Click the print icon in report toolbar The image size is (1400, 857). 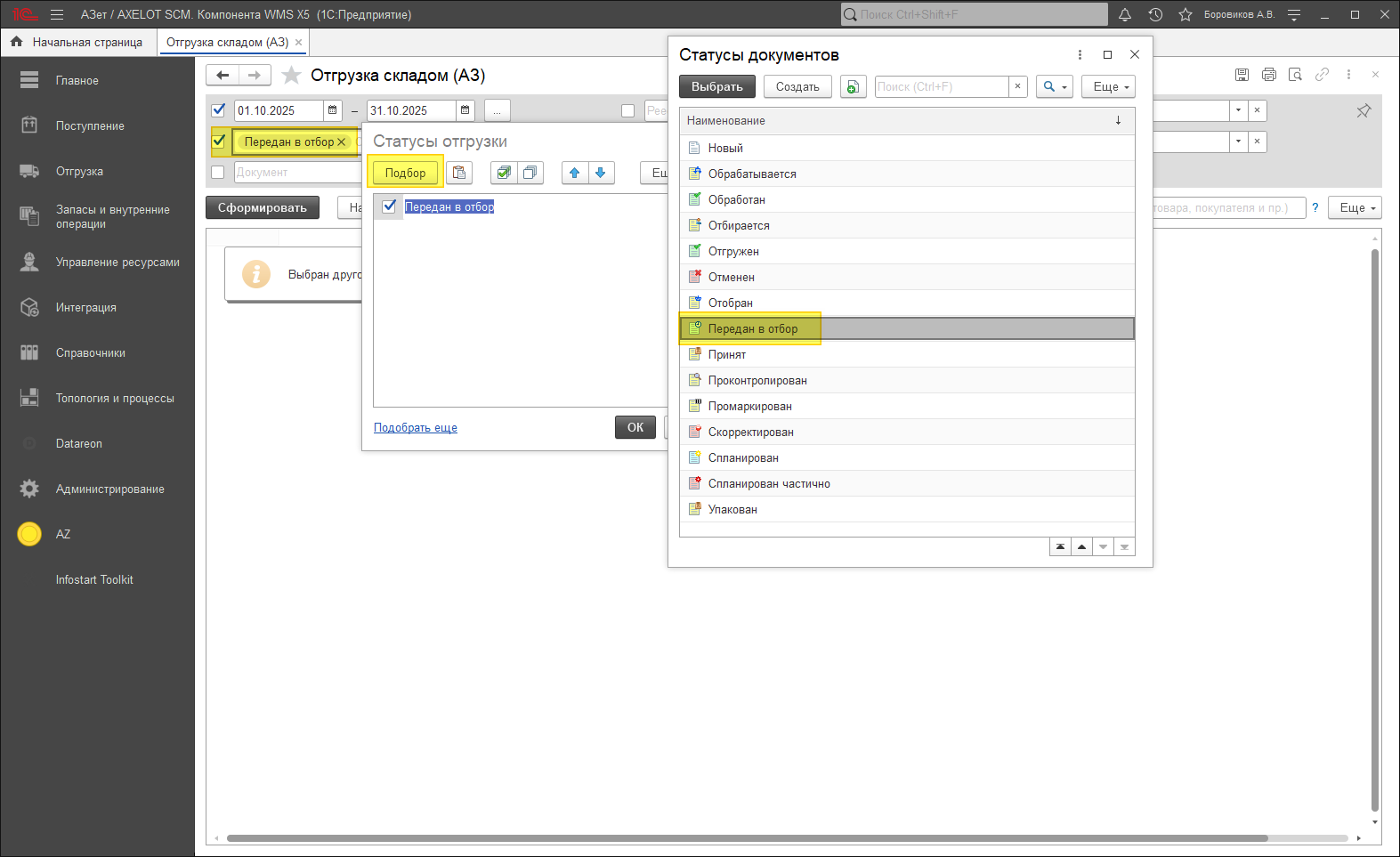coord(1268,75)
